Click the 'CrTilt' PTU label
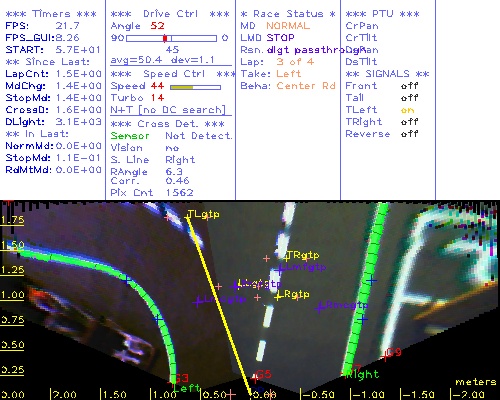Image resolution: width=500 pixels, height=400 pixels. 361,38
